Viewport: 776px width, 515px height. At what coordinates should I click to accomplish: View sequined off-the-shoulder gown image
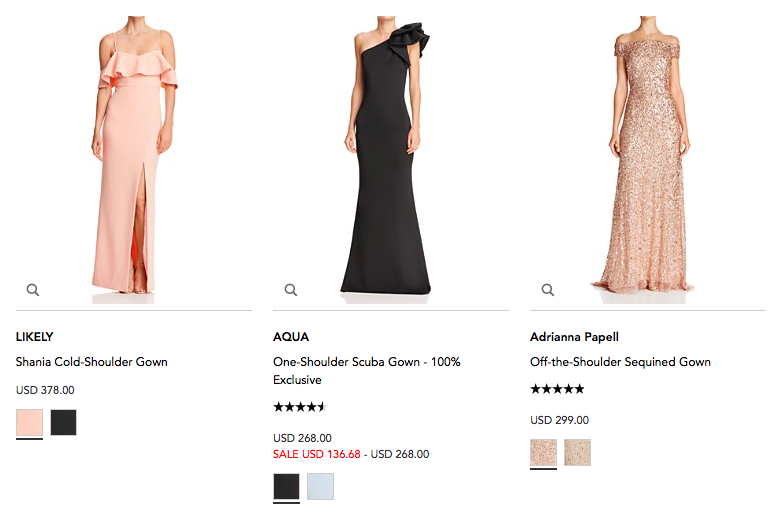point(647,160)
